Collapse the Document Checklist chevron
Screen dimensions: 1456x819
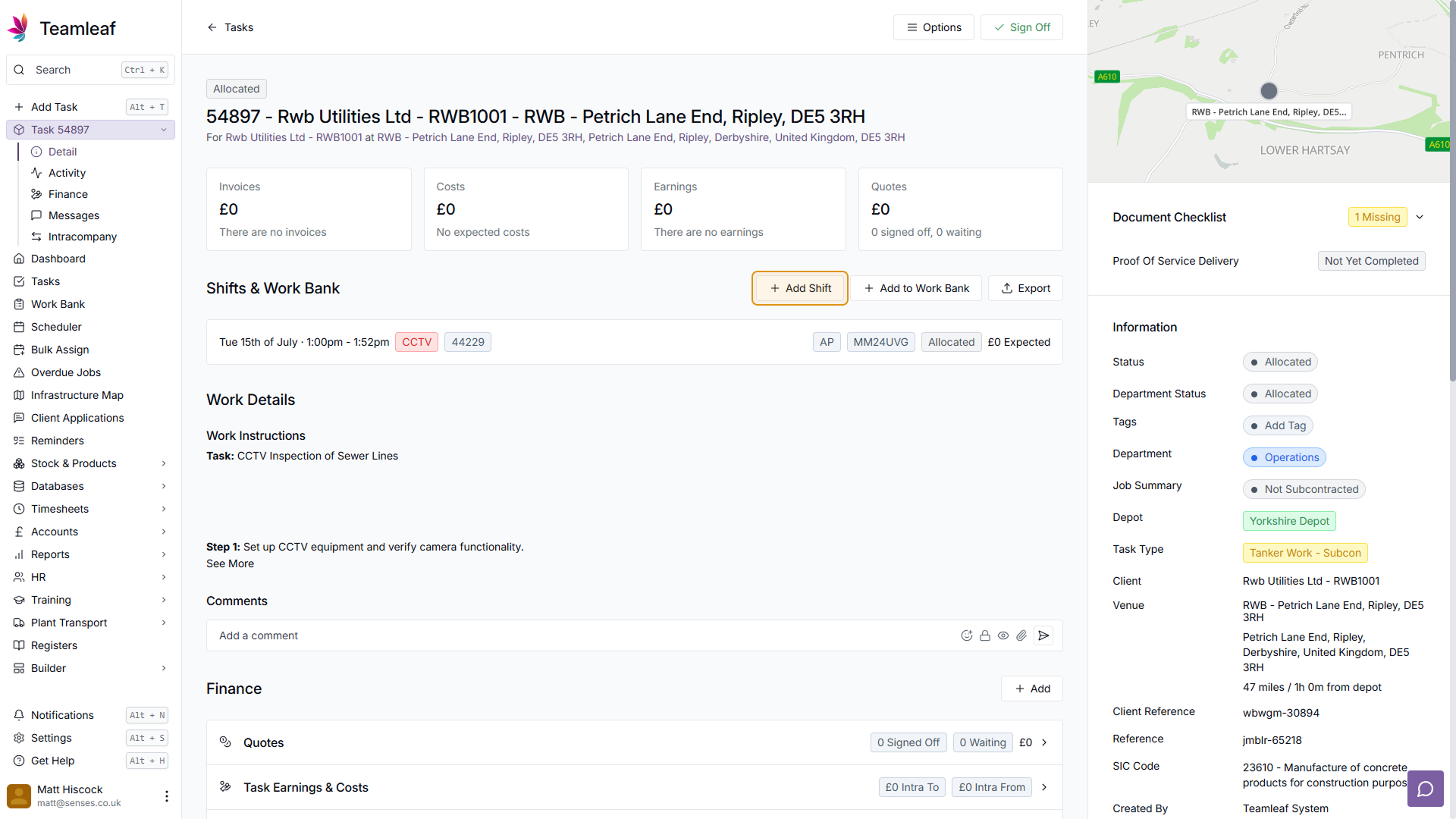coord(1420,217)
